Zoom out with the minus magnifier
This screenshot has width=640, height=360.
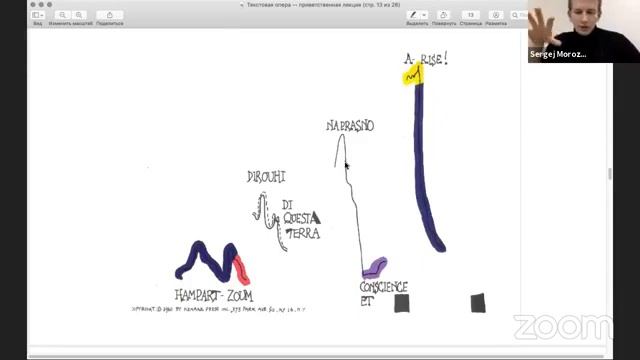tap(62, 15)
